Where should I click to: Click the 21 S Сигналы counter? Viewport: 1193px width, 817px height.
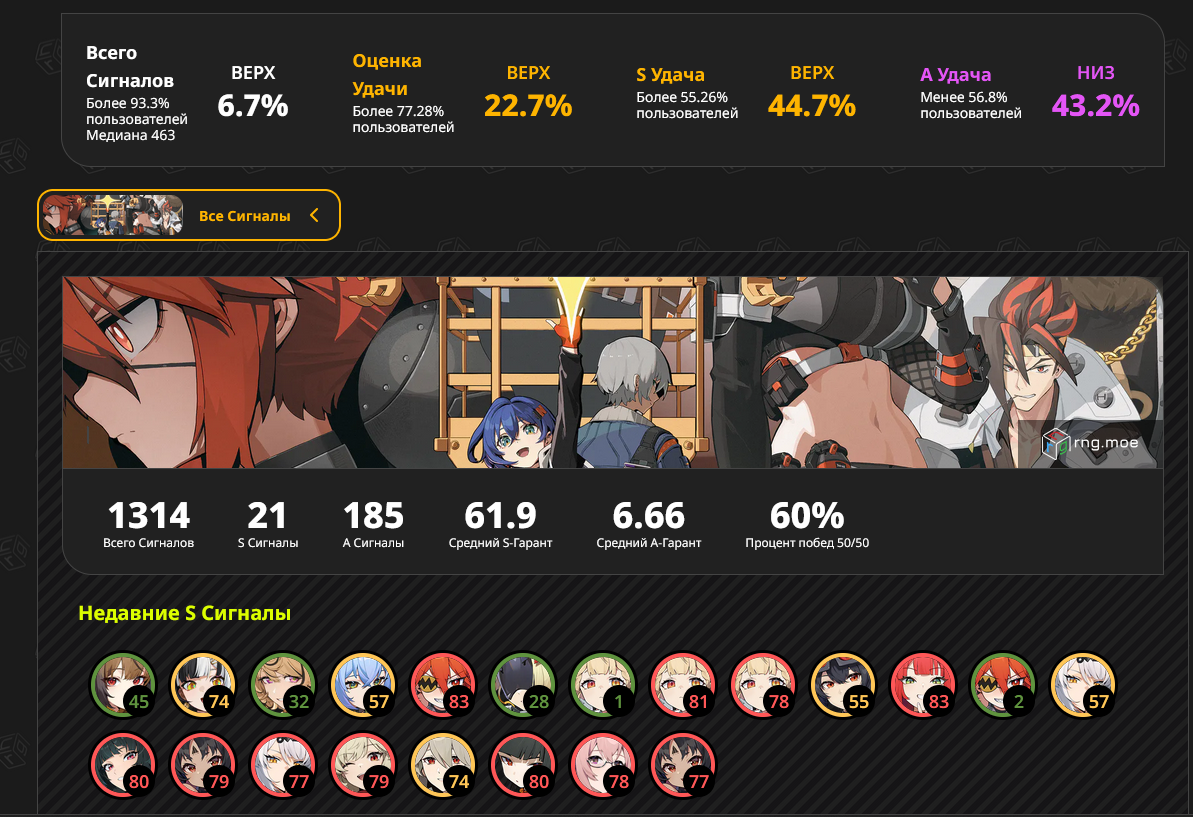pos(268,524)
